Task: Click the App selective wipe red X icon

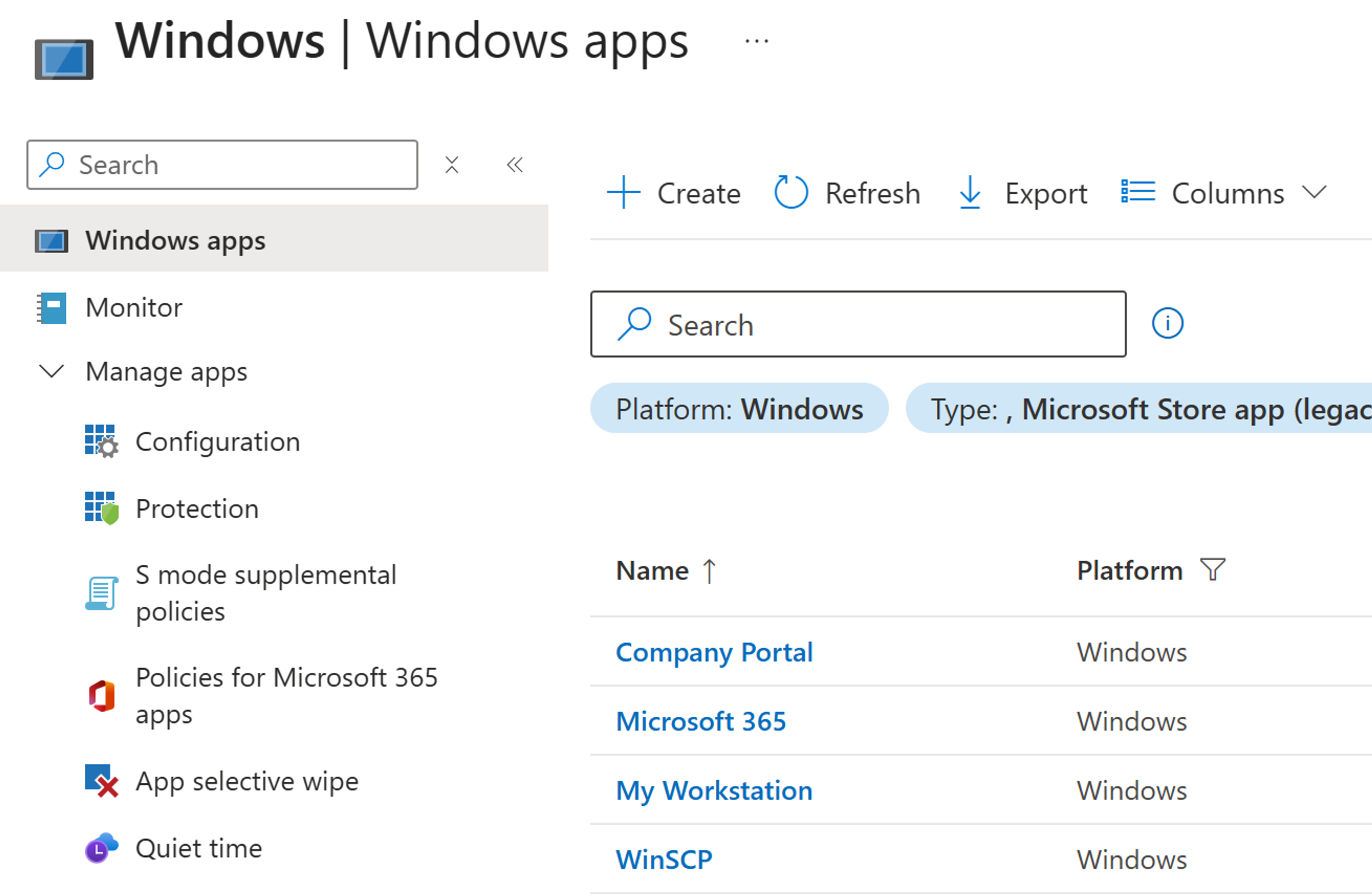Action: pyautogui.click(x=102, y=781)
